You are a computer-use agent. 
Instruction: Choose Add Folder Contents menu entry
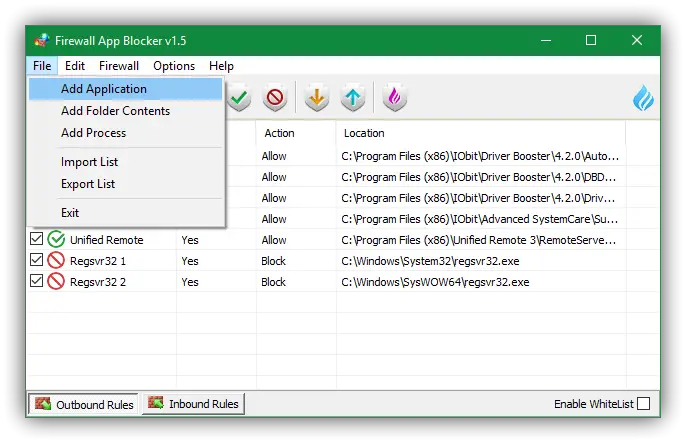click(x=126, y=111)
